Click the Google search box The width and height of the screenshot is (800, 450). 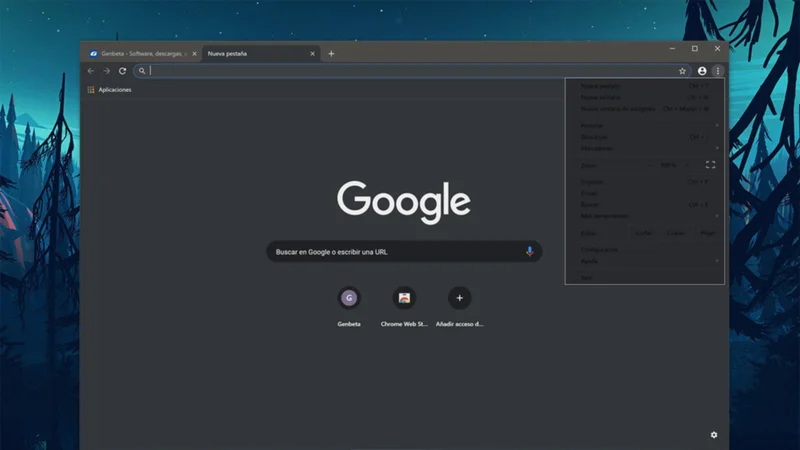[404, 252]
